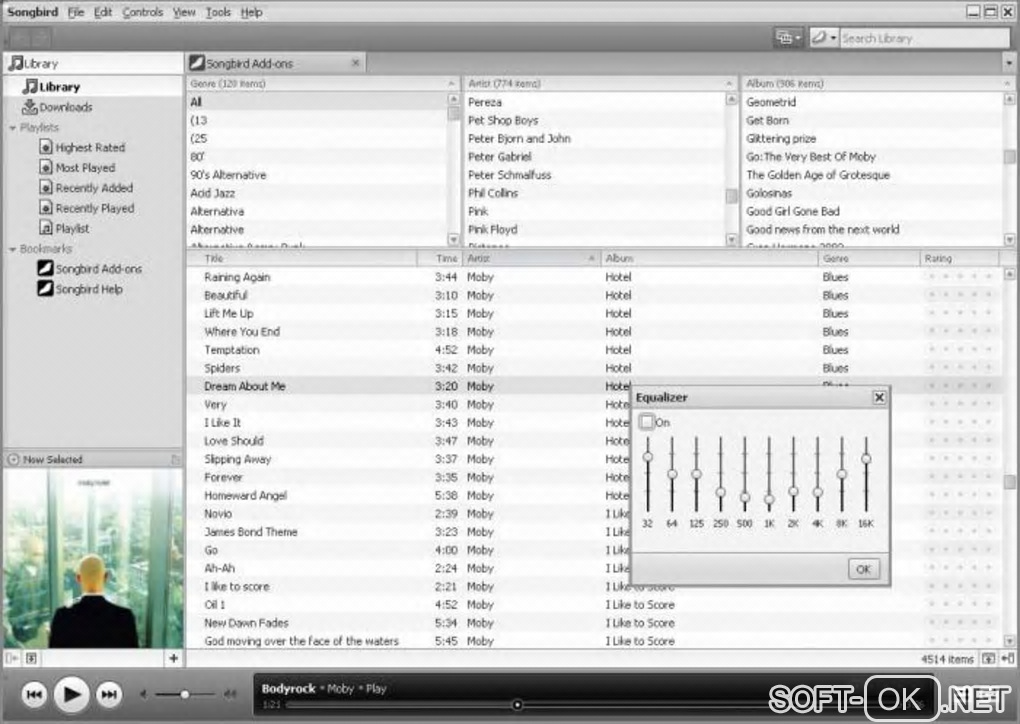Enable the Equalizer On checkbox
The height and width of the screenshot is (724, 1020).
(x=647, y=422)
